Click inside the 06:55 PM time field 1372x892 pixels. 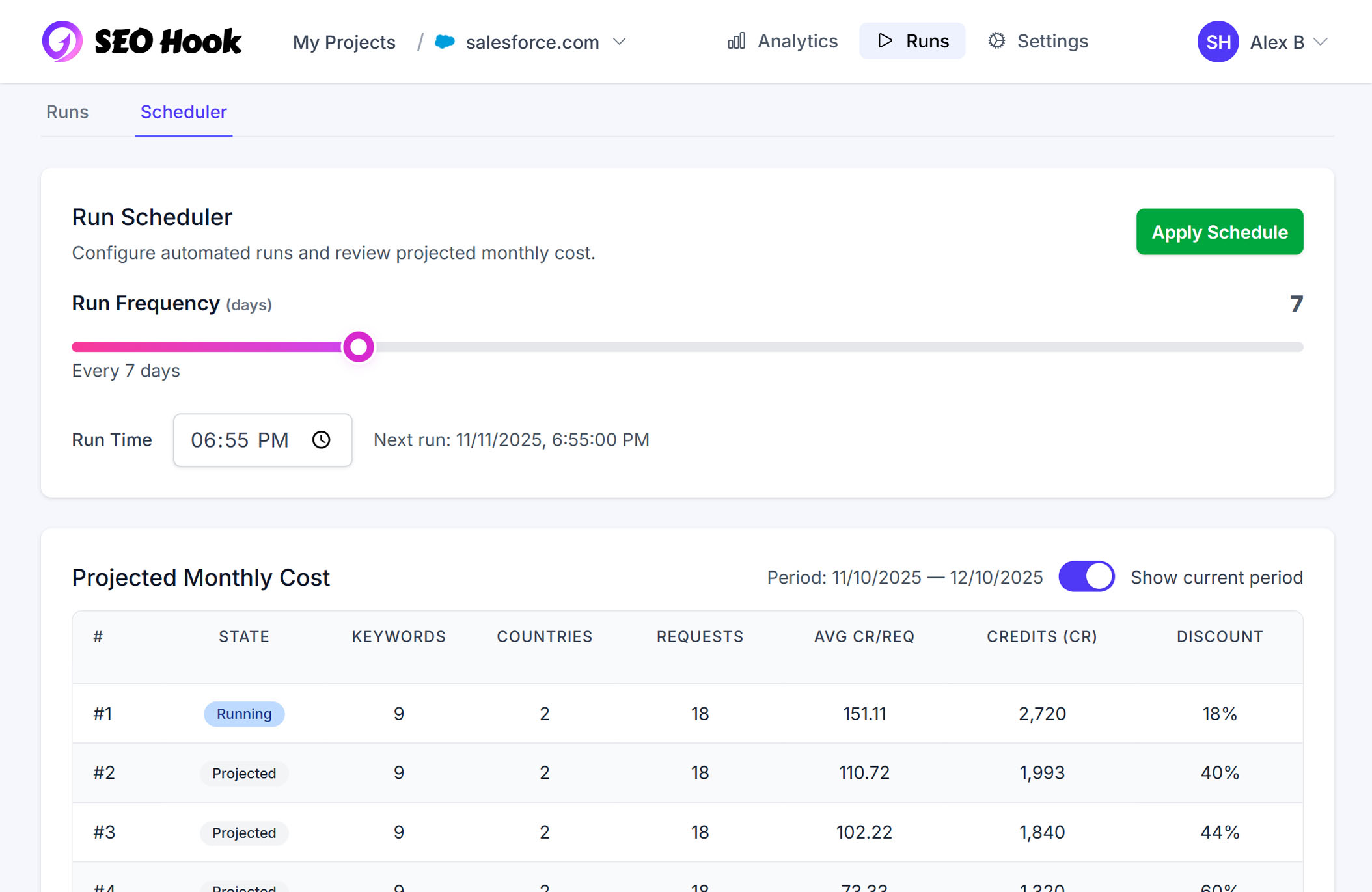(241, 440)
